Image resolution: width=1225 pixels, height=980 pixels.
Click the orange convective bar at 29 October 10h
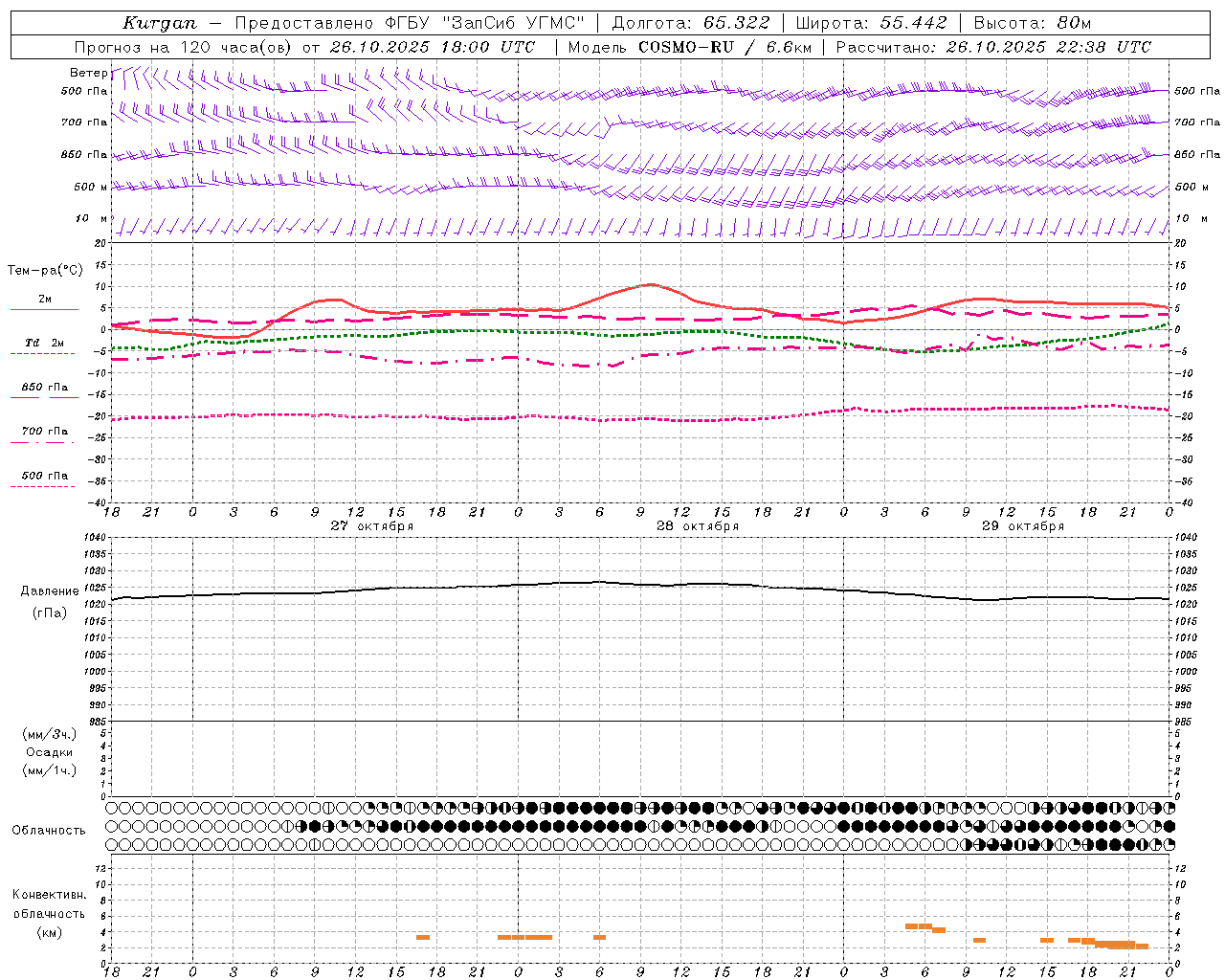(979, 940)
